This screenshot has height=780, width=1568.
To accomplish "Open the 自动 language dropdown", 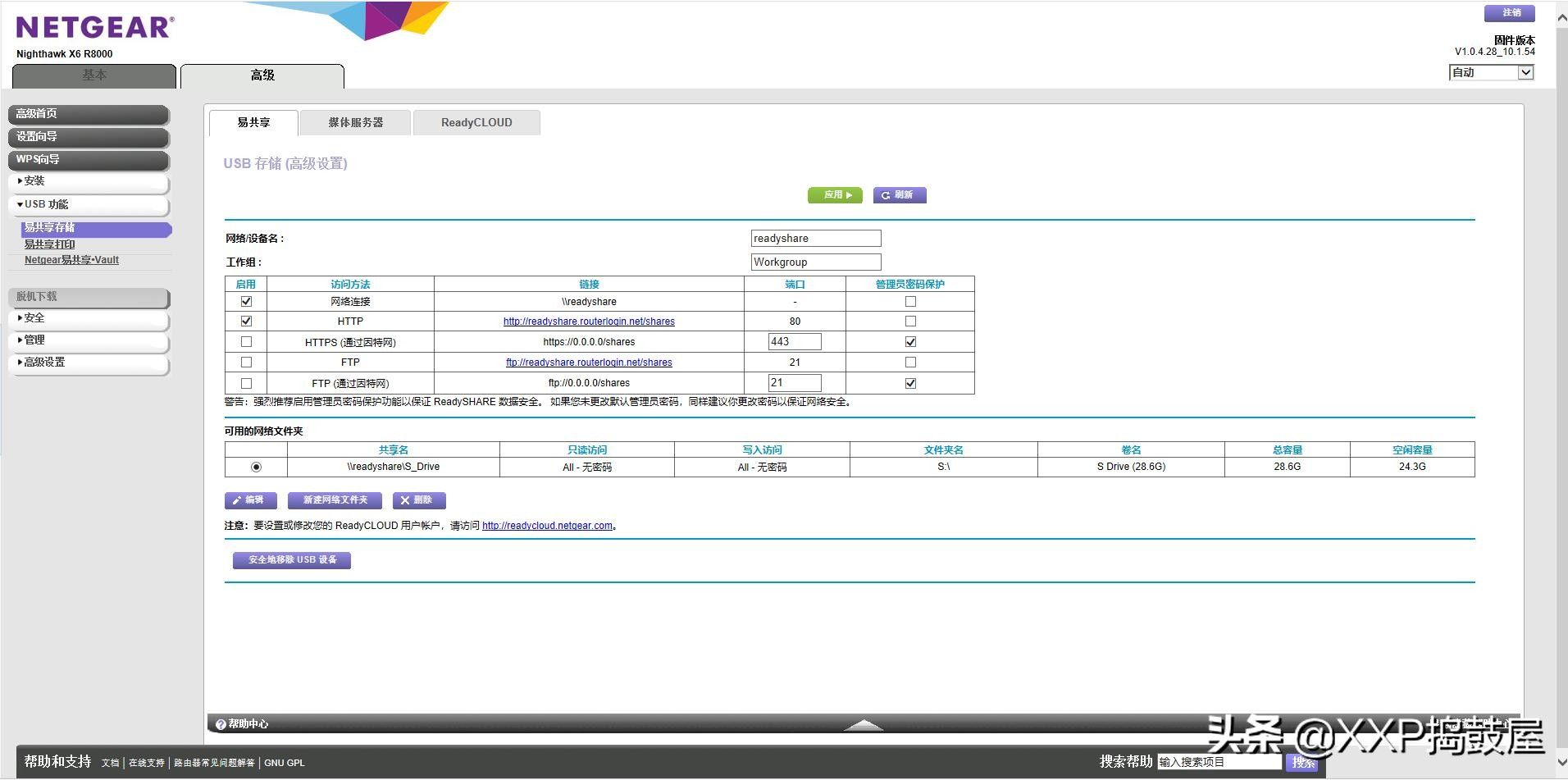I will coord(1492,73).
